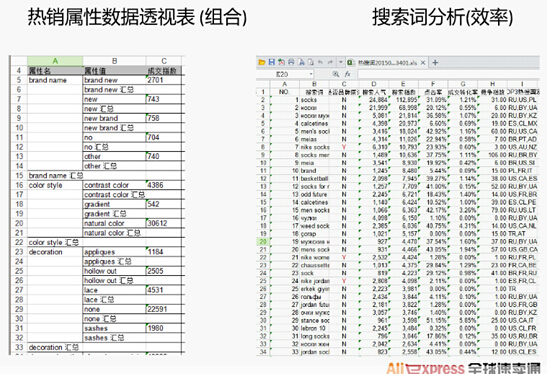Click red Y cell in nike socks row
547x379 pixels.
(344, 147)
